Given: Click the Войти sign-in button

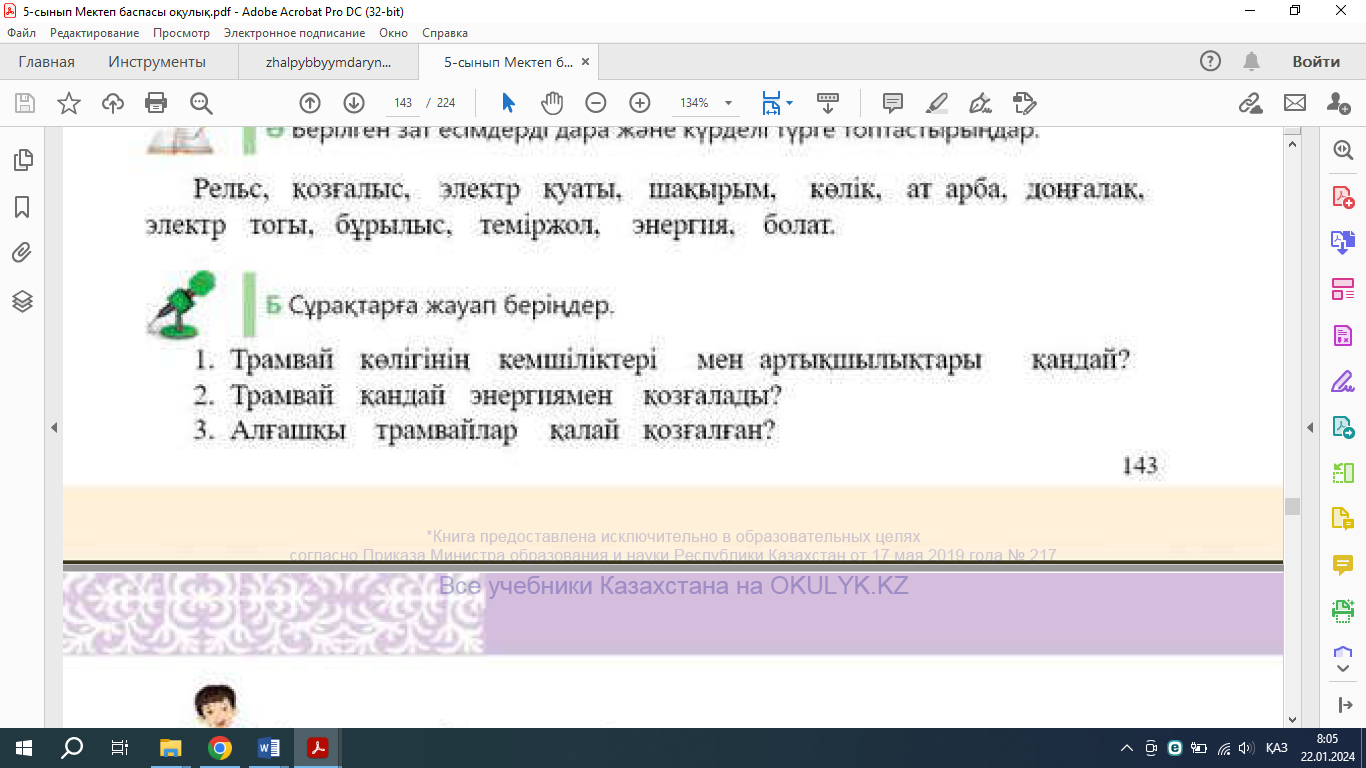Looking at the screenshot, I should [1316, 62].
